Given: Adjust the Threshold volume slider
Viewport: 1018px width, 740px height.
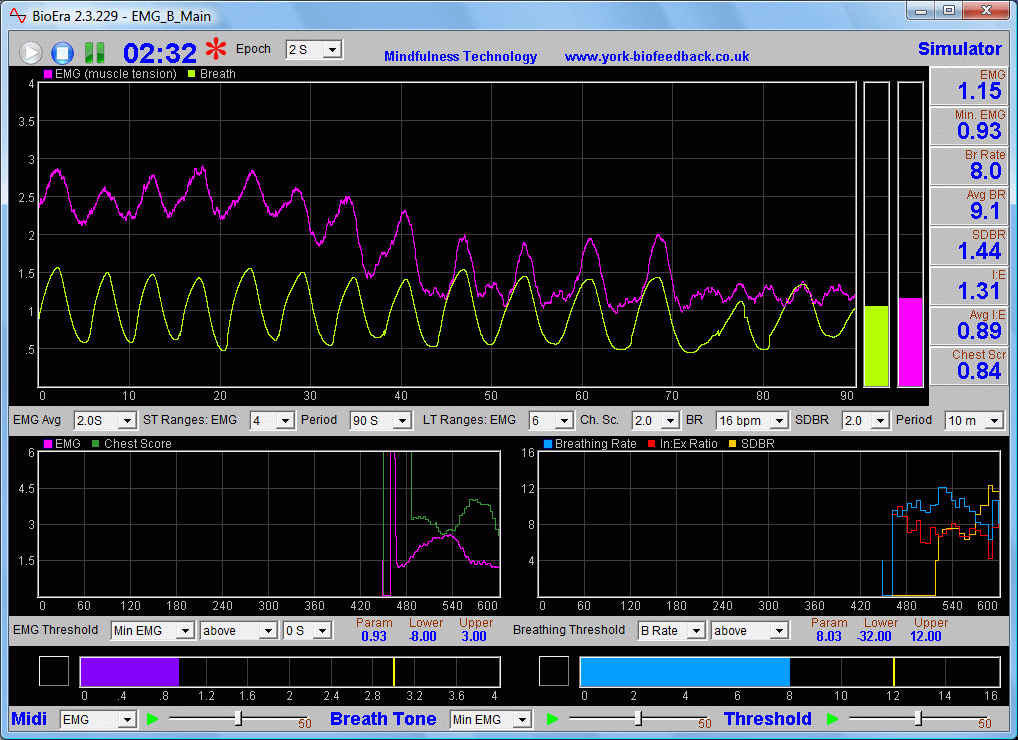Looking at the screenshot, I should click(x=918, y=718).
